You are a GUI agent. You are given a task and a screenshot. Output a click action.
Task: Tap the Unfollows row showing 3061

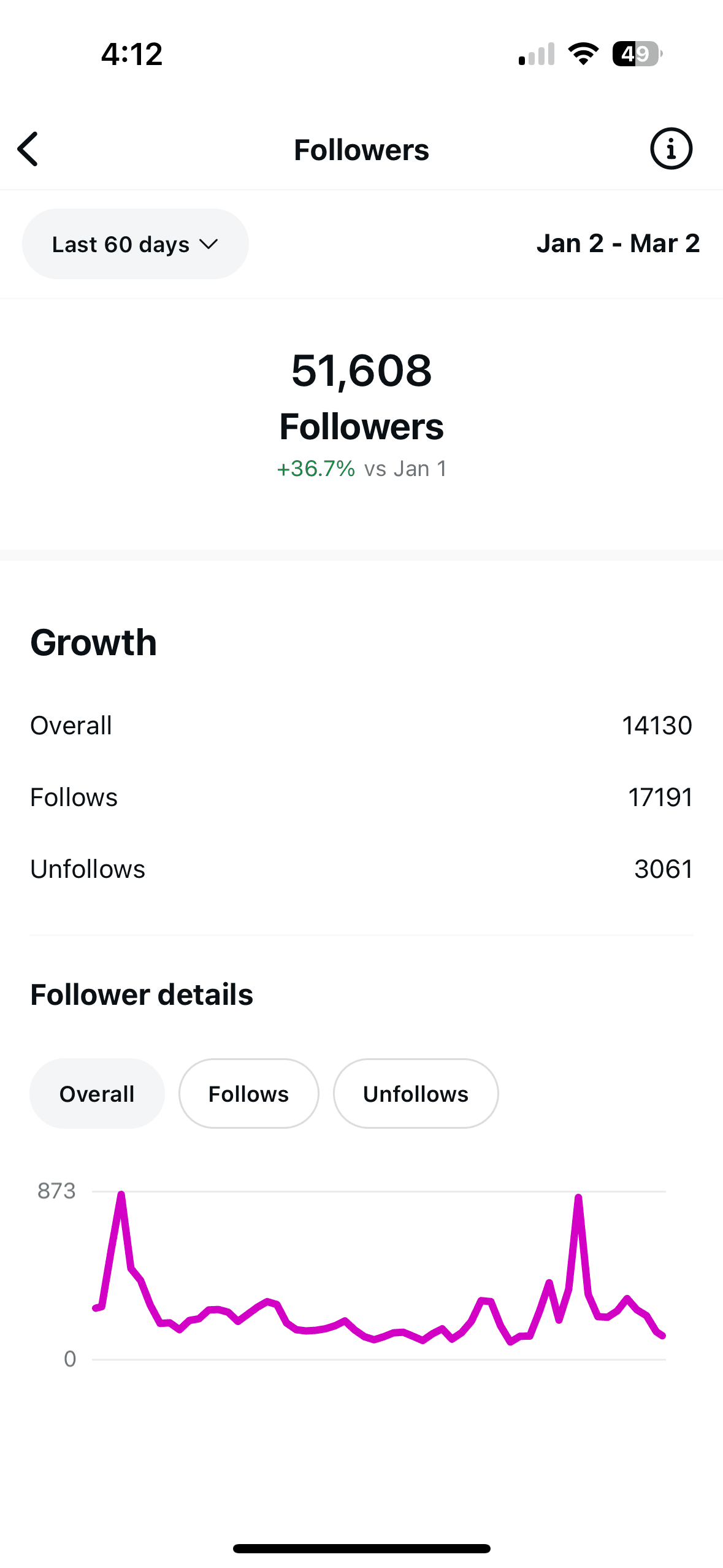pos(361,869)
